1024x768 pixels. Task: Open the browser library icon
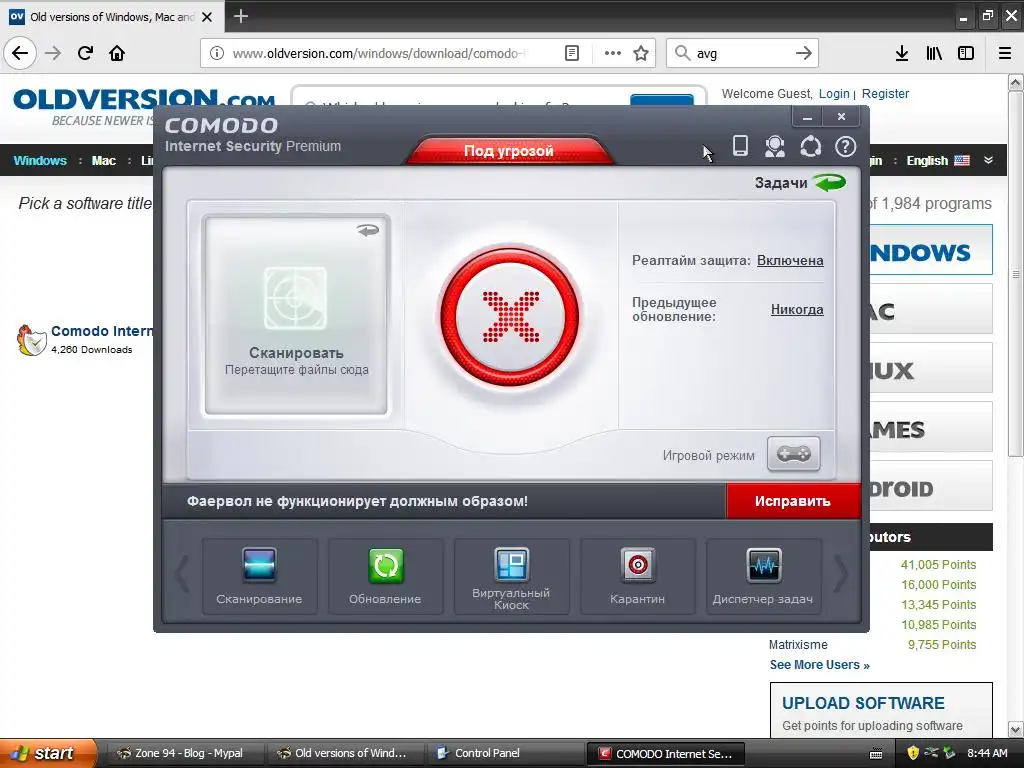pos(934,53)
